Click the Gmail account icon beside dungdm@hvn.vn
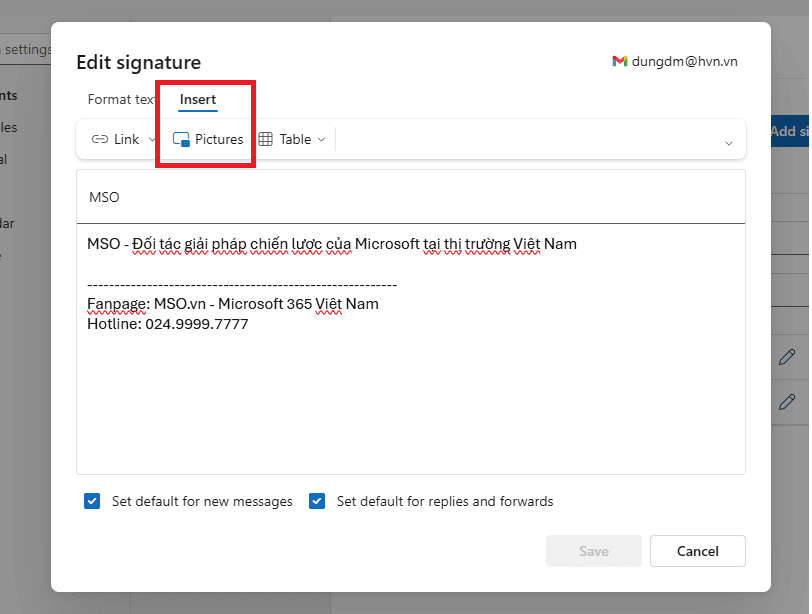 coord(619,61)
